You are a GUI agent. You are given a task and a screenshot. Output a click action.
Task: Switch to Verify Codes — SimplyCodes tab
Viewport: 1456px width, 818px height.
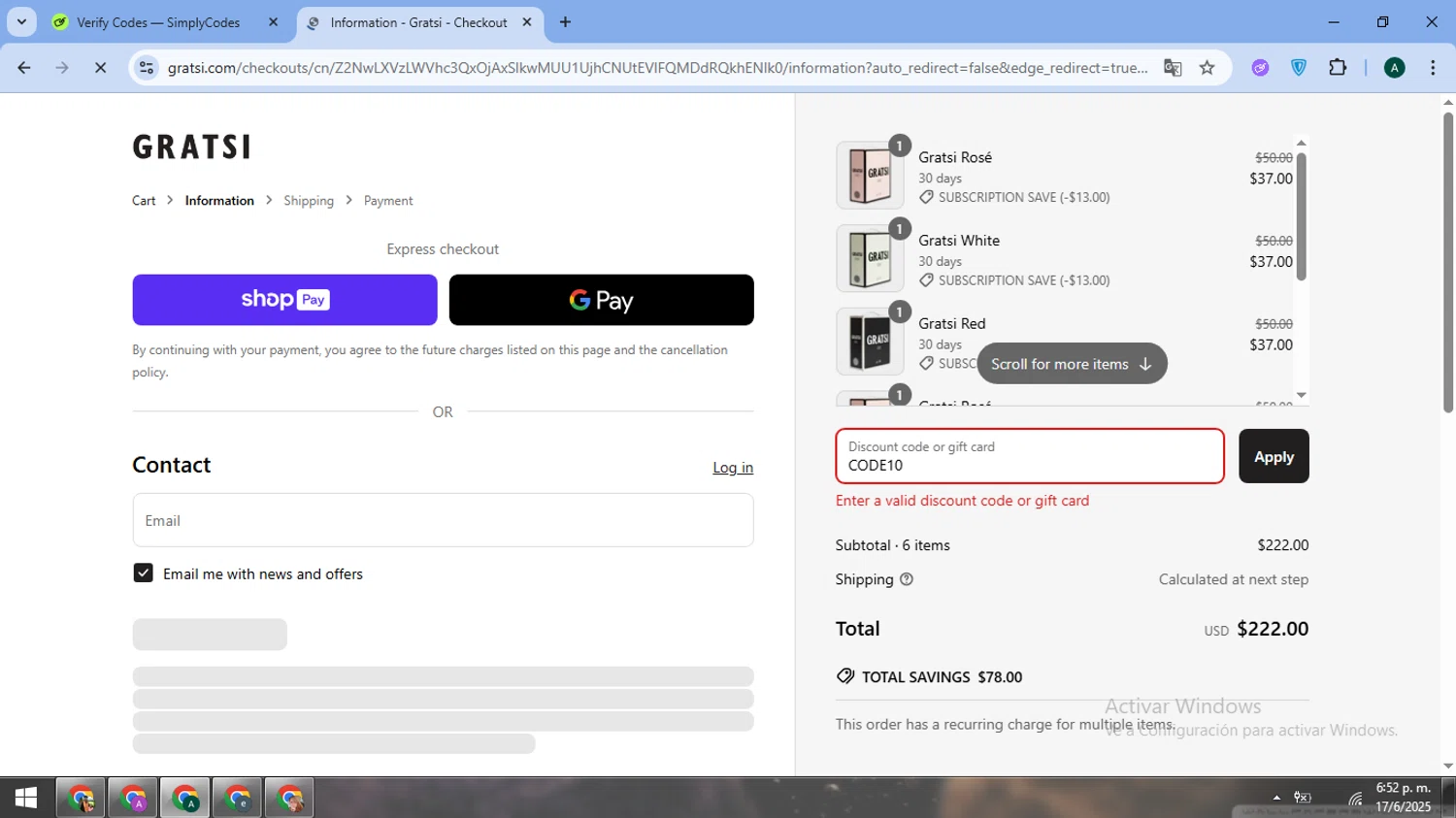158,22
